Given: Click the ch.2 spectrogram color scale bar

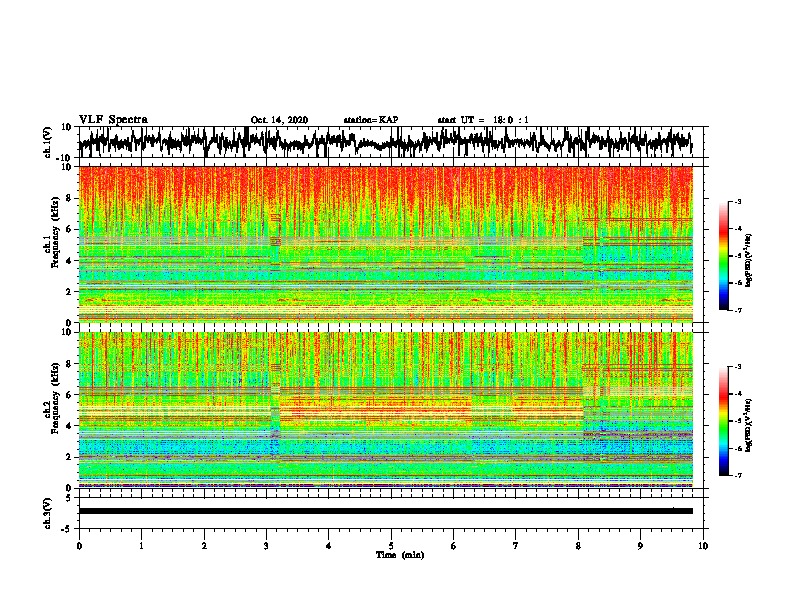Looking at the screenshot, I should pos(723,421).
